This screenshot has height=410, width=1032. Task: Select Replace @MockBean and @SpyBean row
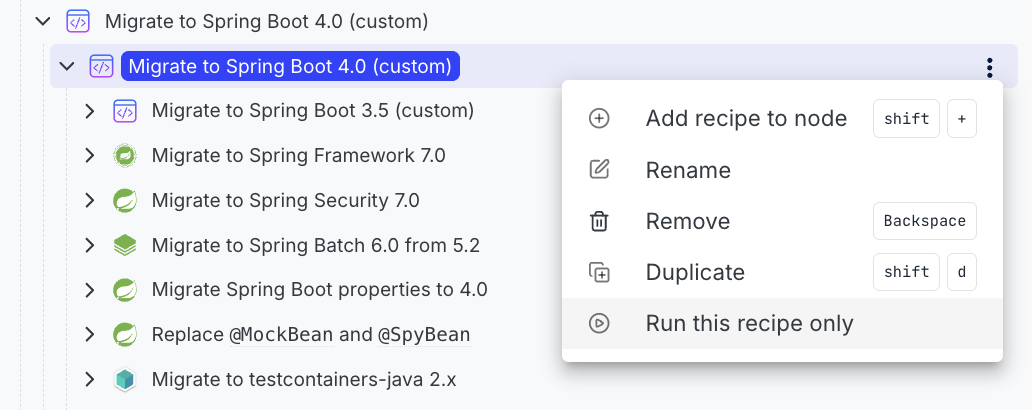311,335
